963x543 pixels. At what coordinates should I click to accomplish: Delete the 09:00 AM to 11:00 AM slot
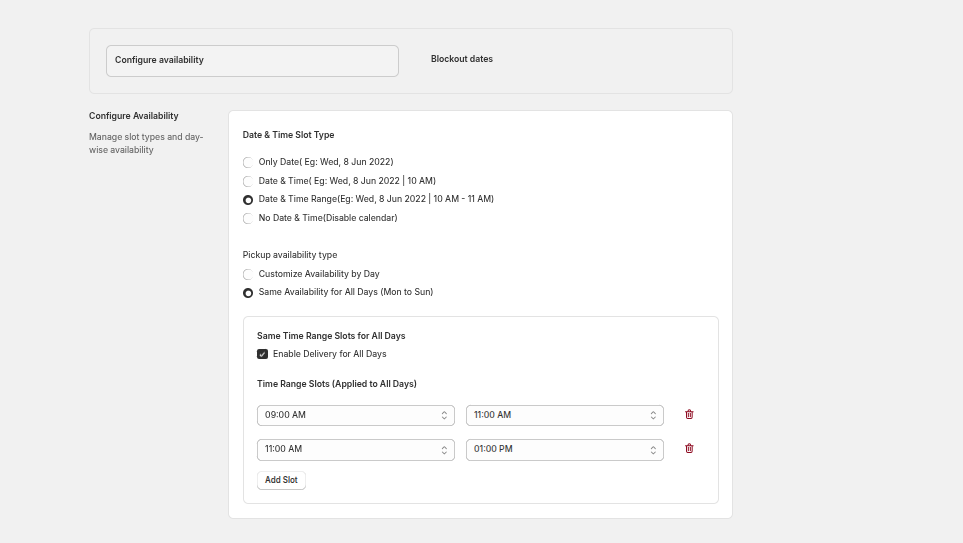click(689, 415)
